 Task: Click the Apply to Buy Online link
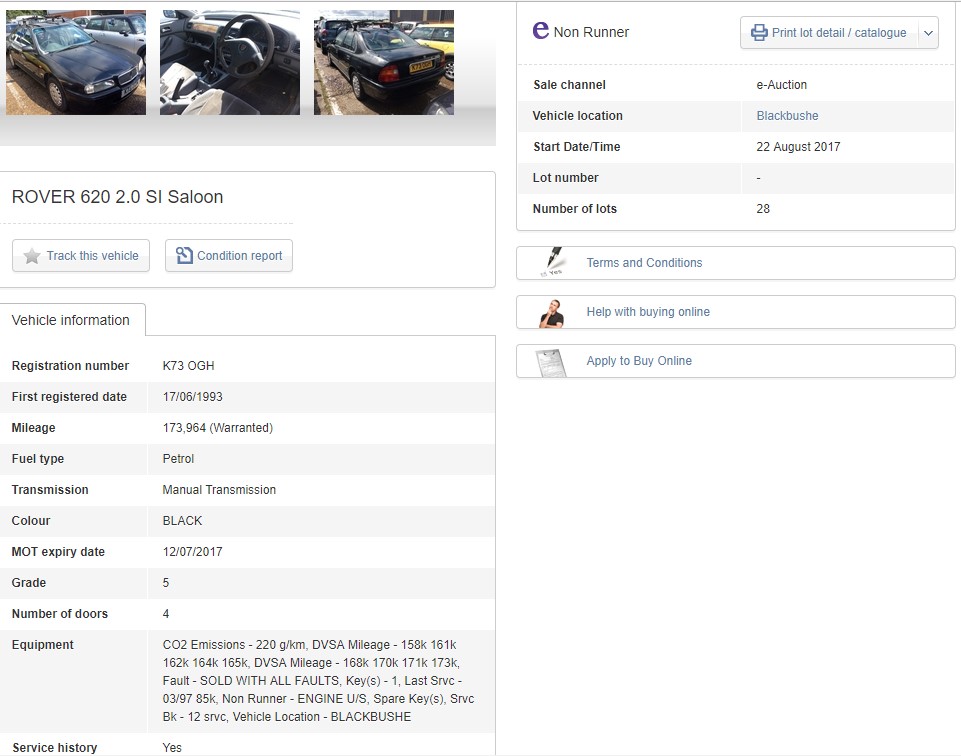pos(639,361)
